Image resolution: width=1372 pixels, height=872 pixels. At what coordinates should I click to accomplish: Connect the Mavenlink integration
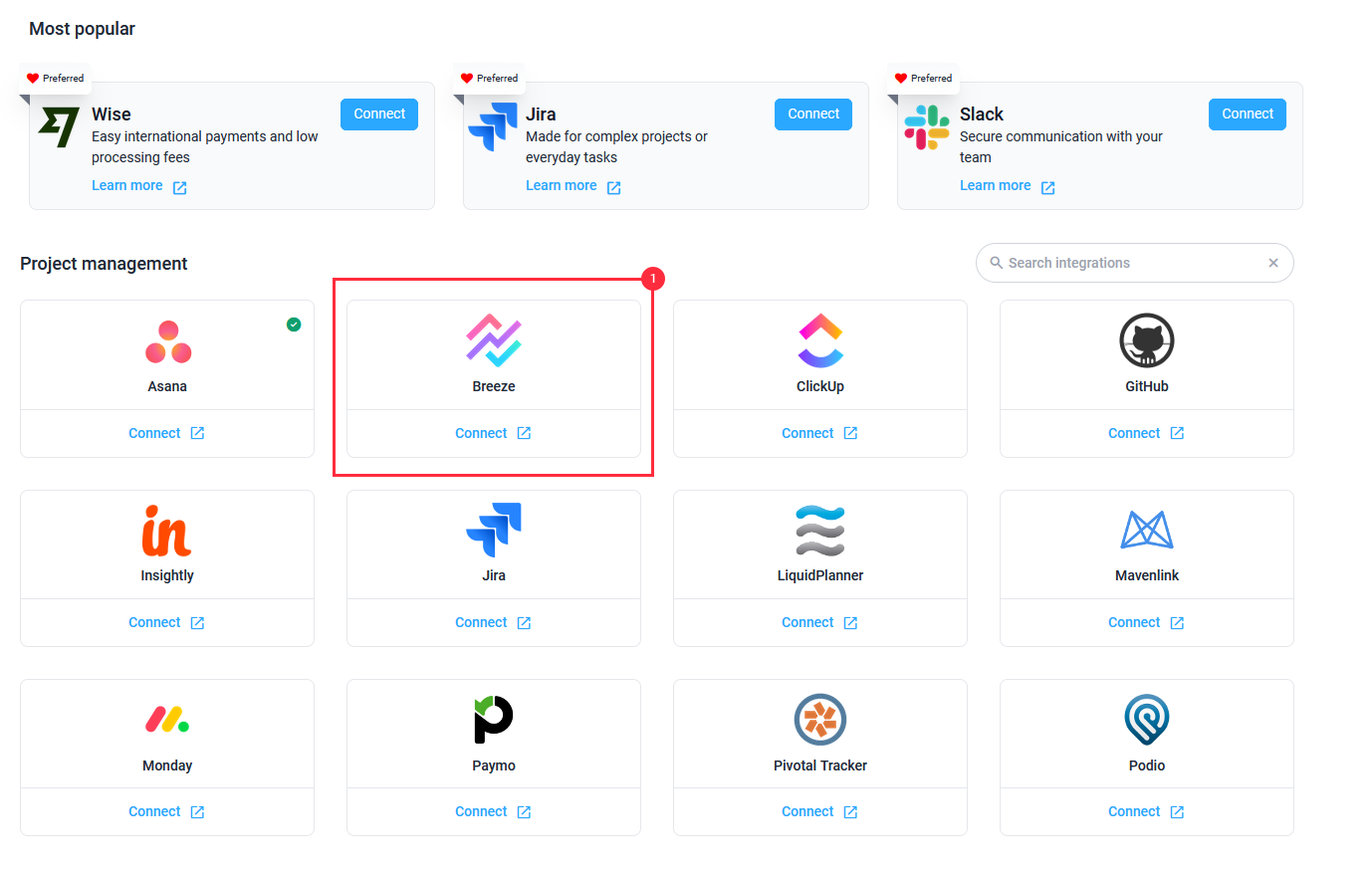click(1134, 622)
